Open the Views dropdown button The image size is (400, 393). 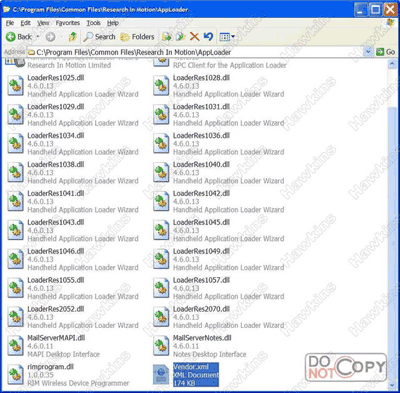(x=227, y=37)
